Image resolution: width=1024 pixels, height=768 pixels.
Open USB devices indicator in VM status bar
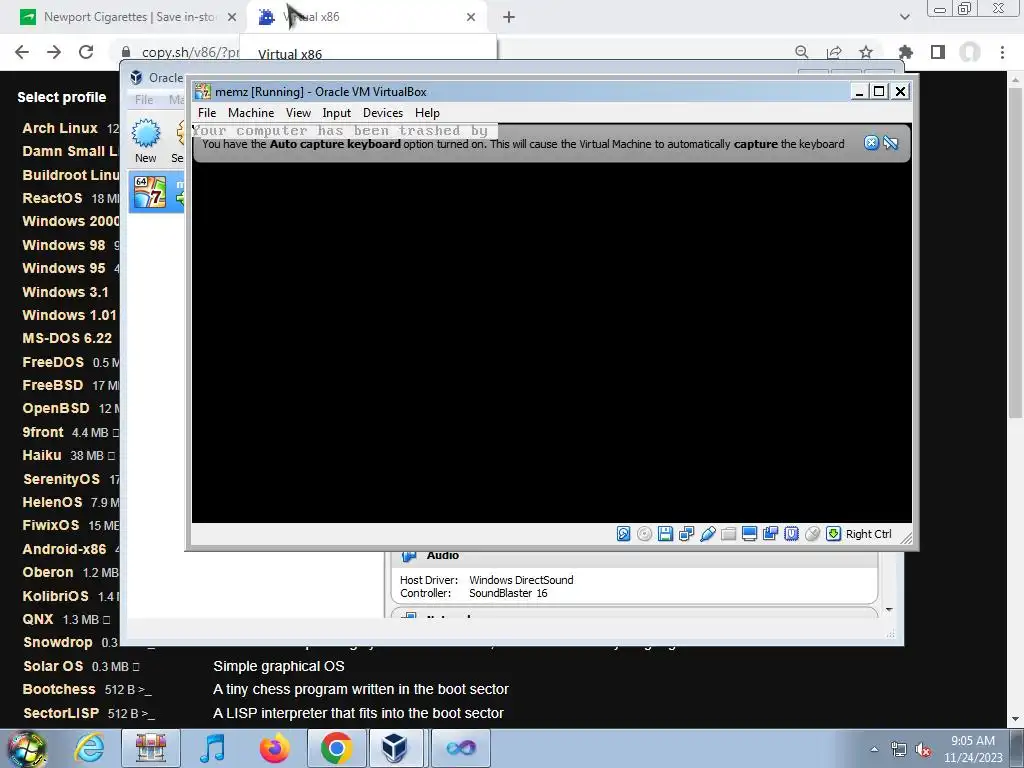(x=708, y=534)
